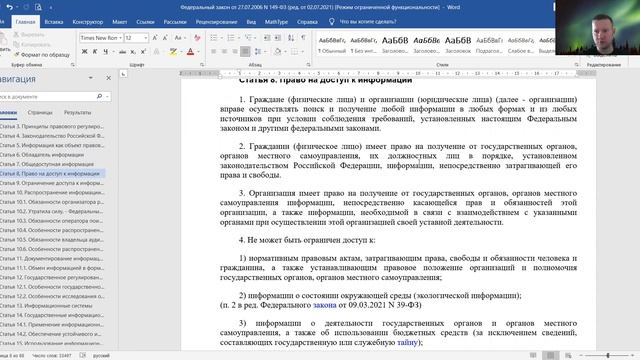Click the magnifier search icon in Navigation pane
This screenshot has height=360, width=640.
click(x=99, y=97)
